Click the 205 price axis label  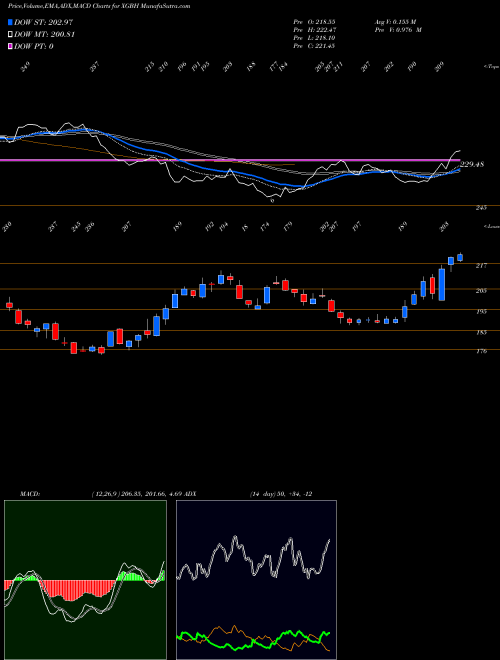481,290
